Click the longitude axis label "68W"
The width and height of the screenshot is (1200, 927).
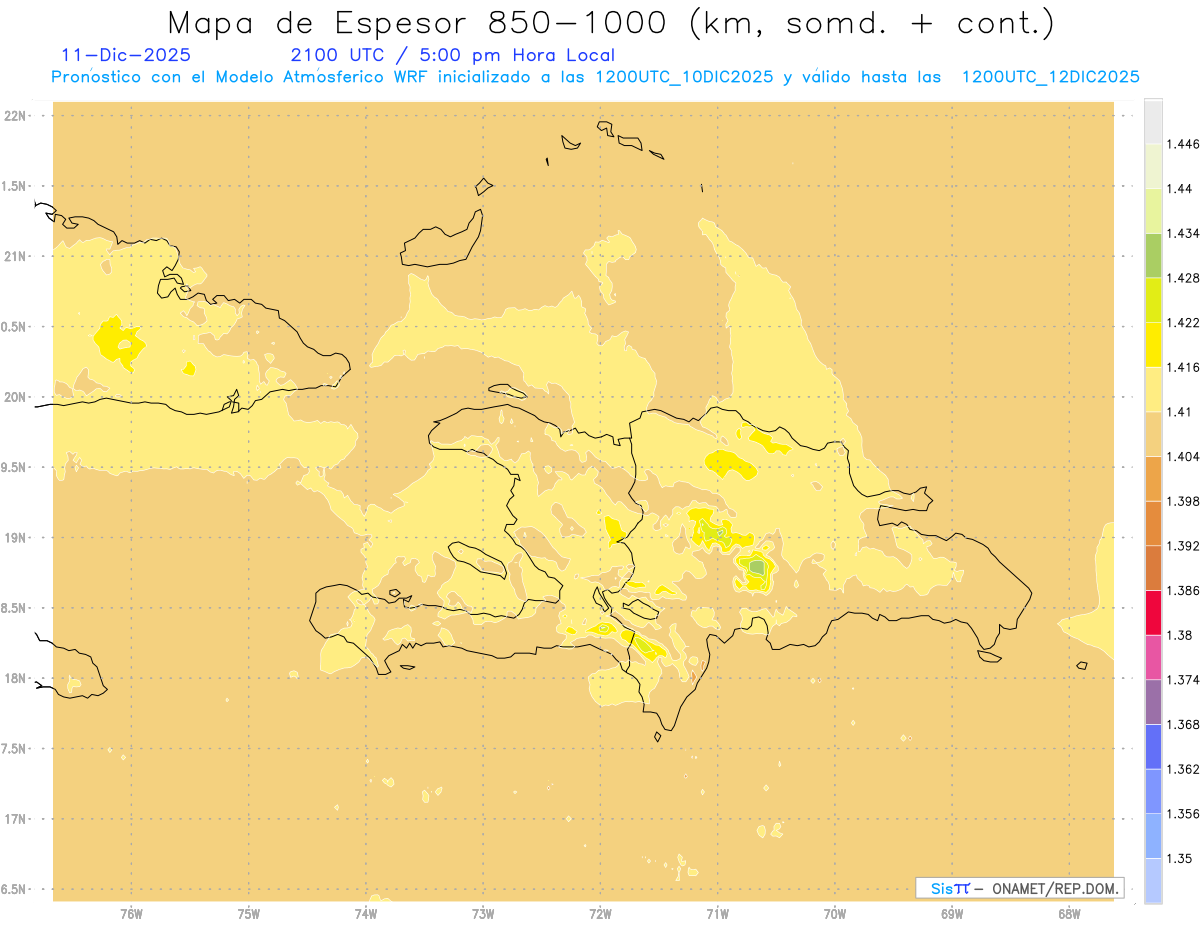pos(1069,914)
